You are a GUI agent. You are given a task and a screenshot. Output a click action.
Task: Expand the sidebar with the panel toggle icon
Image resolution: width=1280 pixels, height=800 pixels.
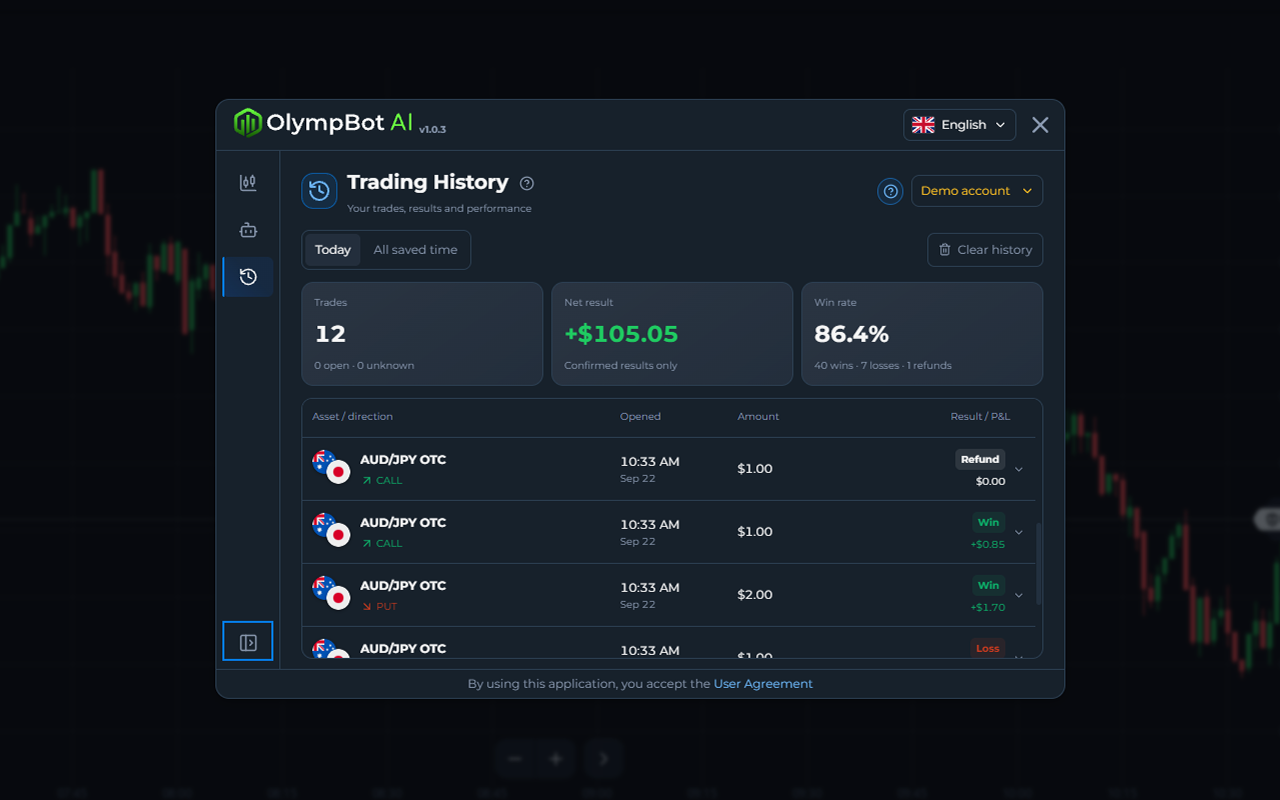[x=248, y=642]
